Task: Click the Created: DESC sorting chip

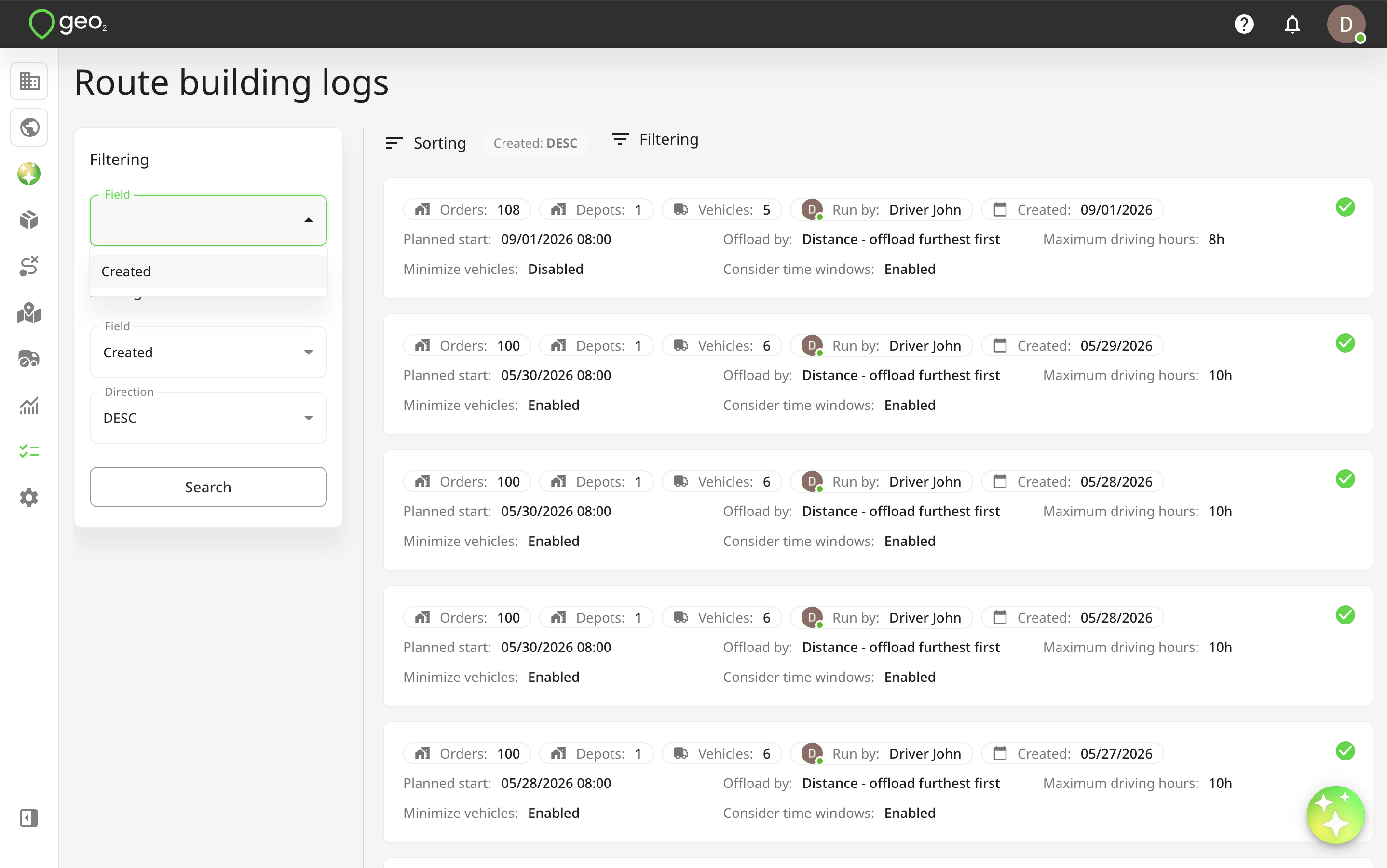Action: click(x=535, y=143)
